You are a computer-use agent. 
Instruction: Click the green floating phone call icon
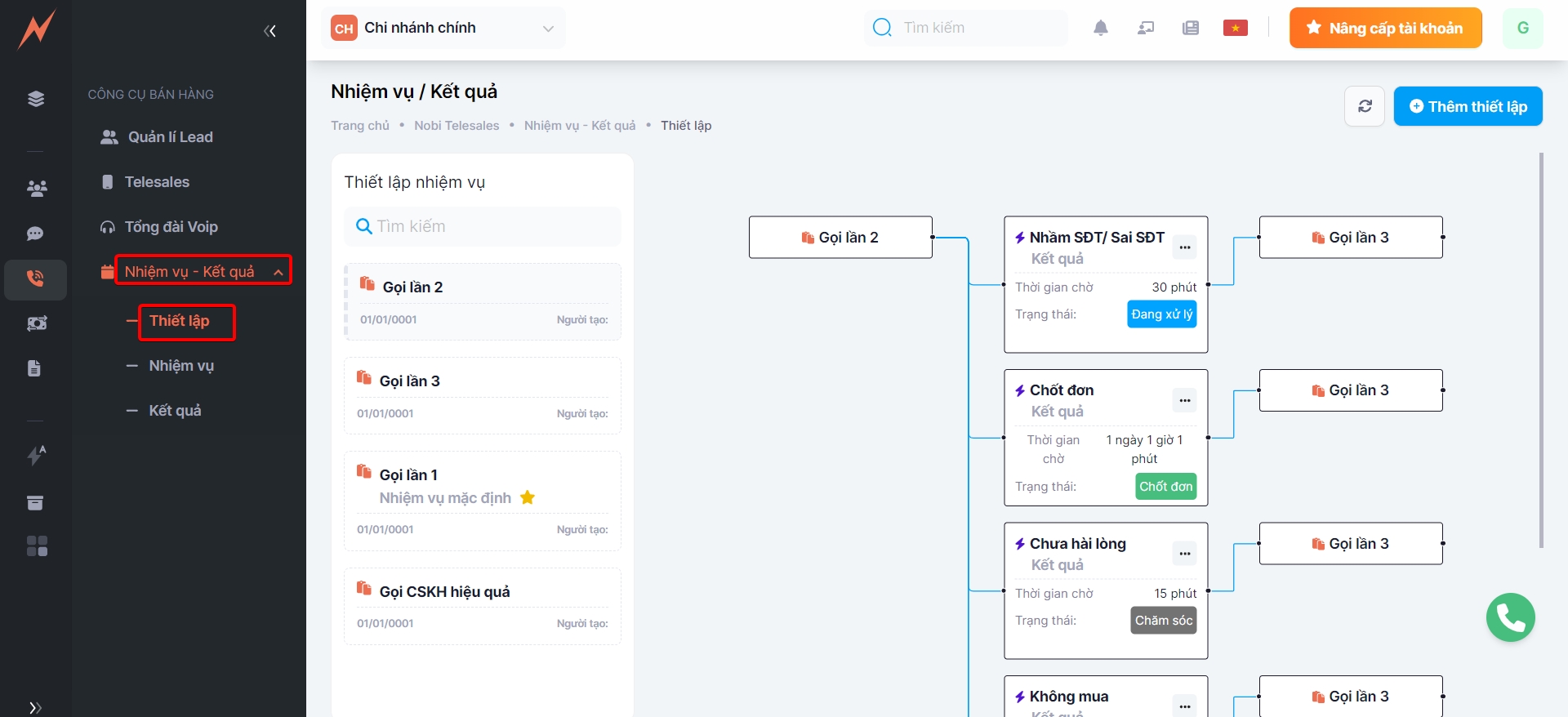click(1510, 617)
